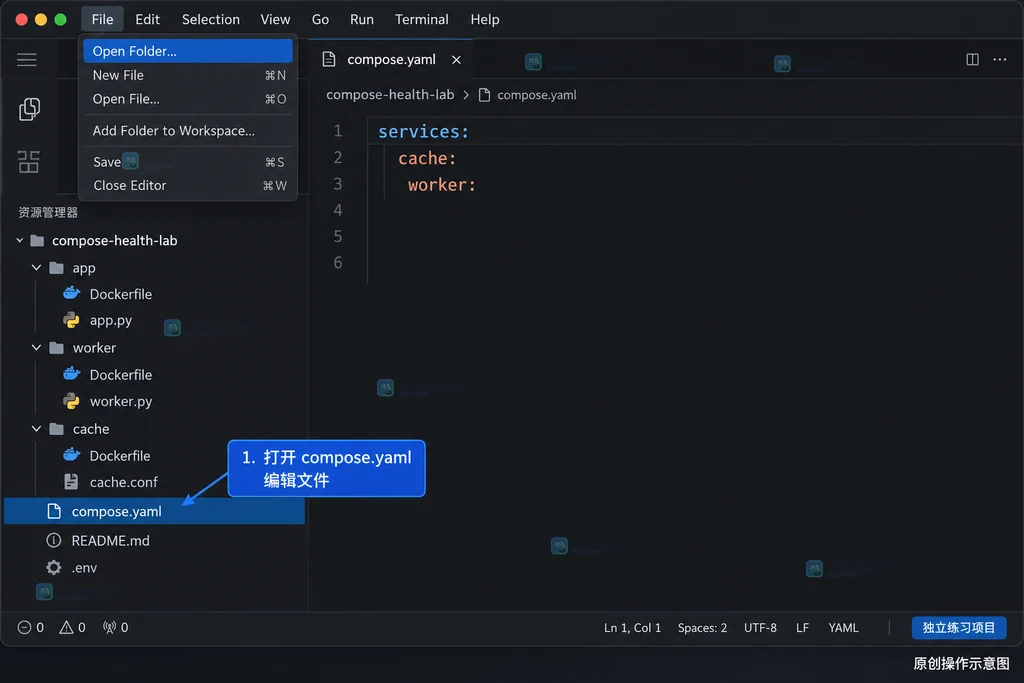
Task: Choose Close Editor from File menu
Action: [188, 185]
